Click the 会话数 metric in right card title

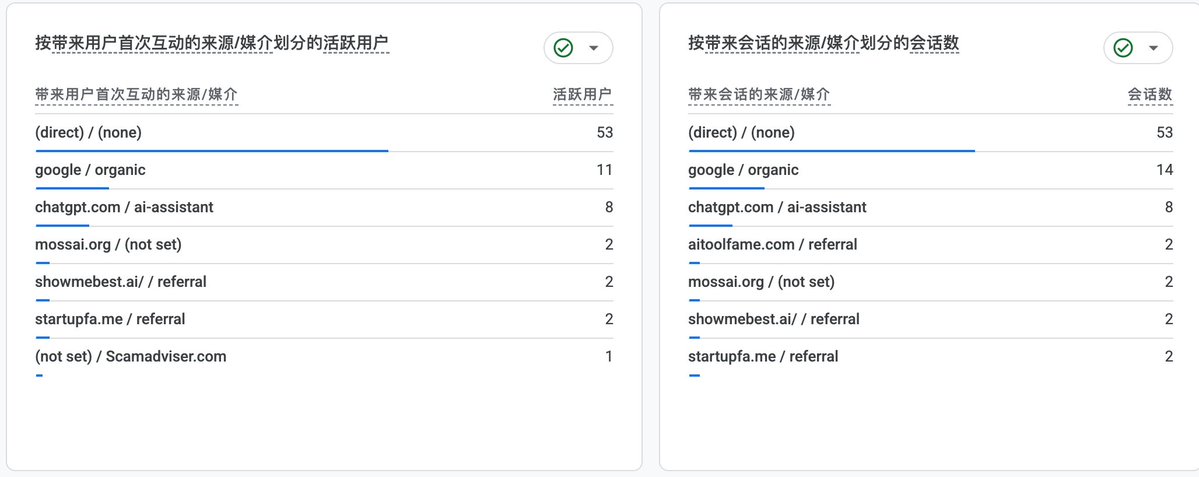[x=934, y=44]
